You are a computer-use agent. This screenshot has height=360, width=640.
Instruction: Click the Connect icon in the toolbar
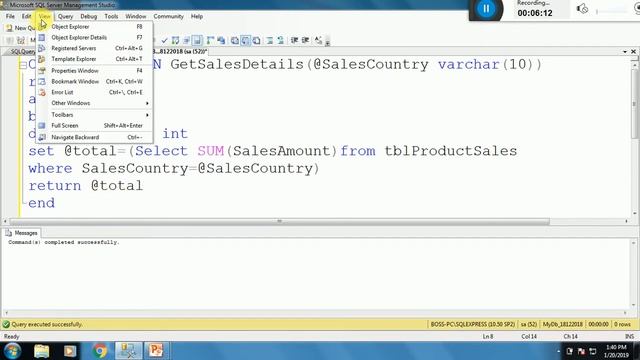pyautogui.click(x=10, y=40)
